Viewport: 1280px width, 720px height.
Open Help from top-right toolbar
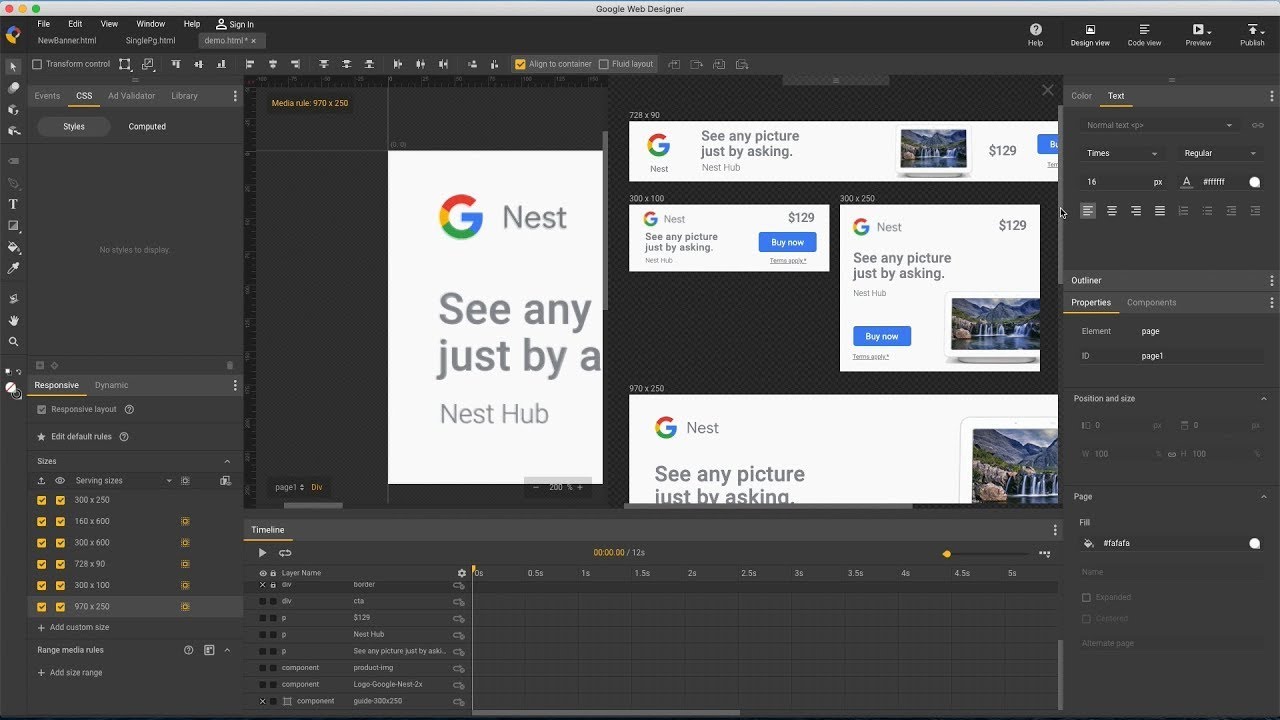click(x=1035, y=35)
